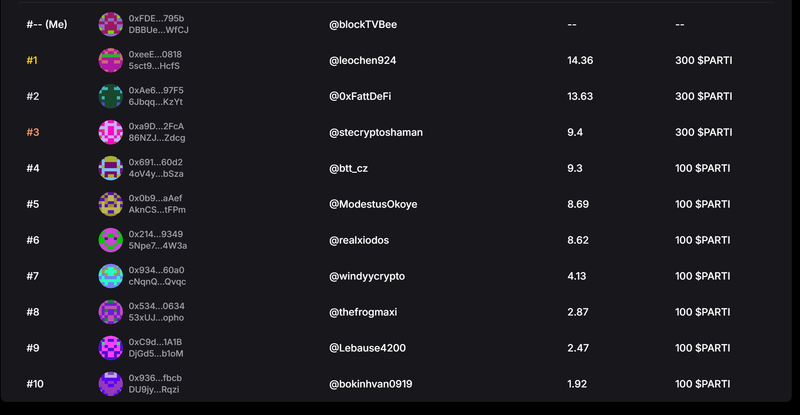Click the green-faced avatar of @realxiodos
Screen dimensions: 800x415
point(110,240)
